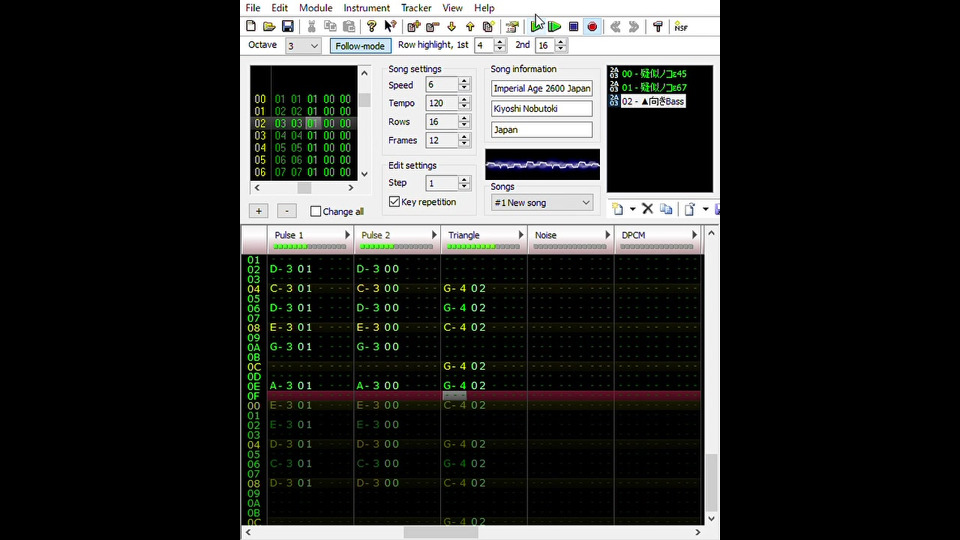Click the + button below the frame list

(259, 211)
